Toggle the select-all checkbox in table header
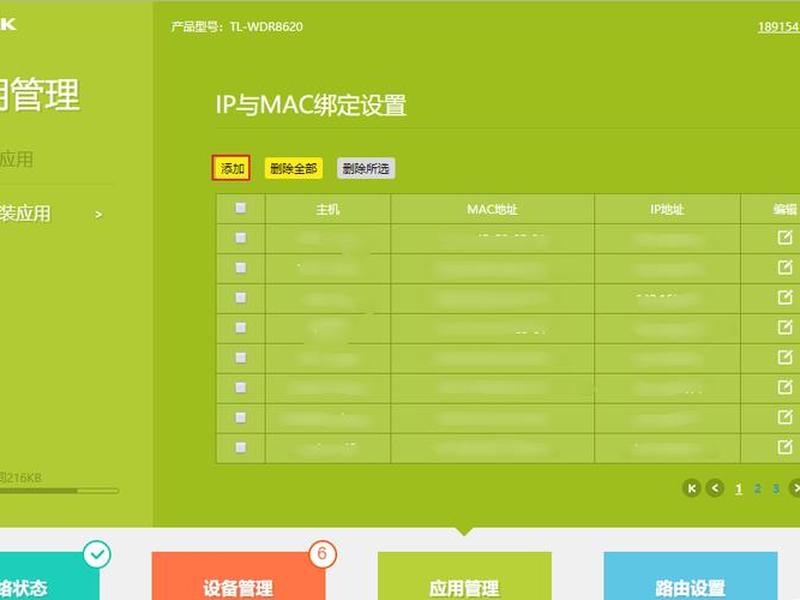The height and width of the screenshot is (600, 800). coord(240,208)
